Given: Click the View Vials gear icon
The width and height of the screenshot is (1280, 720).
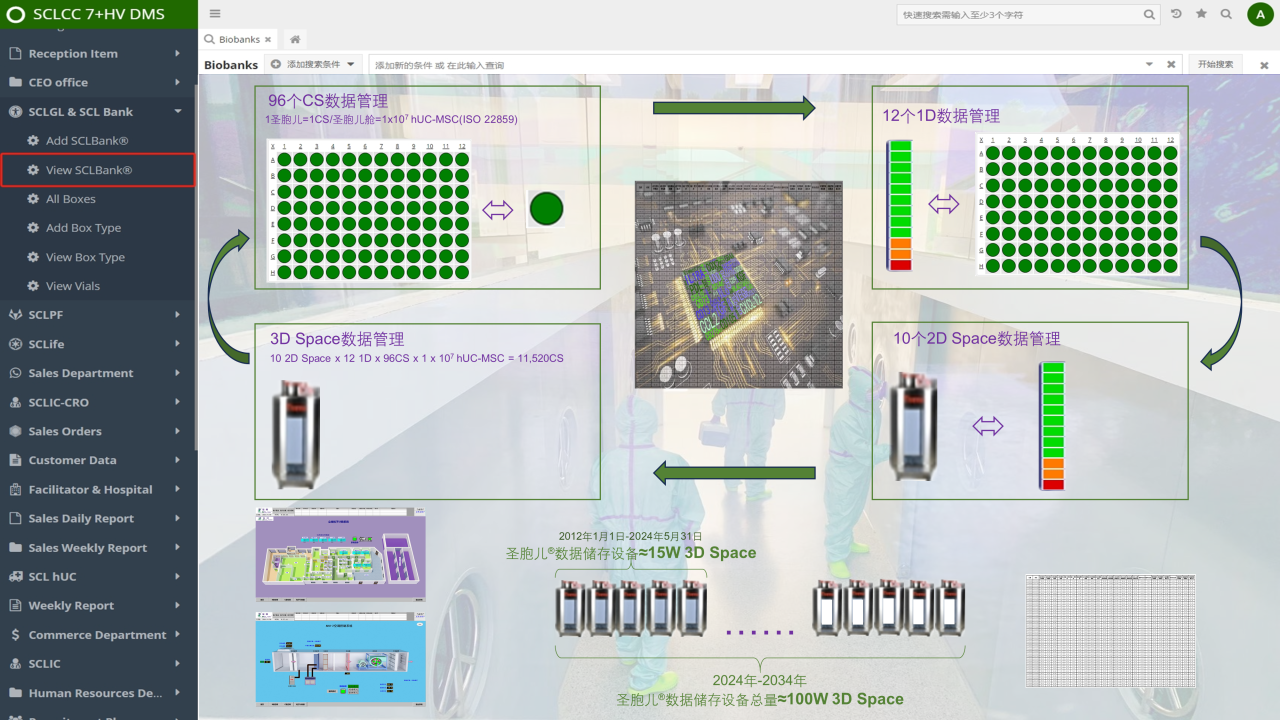Looking at the screenshot, I should click(33, 286).
